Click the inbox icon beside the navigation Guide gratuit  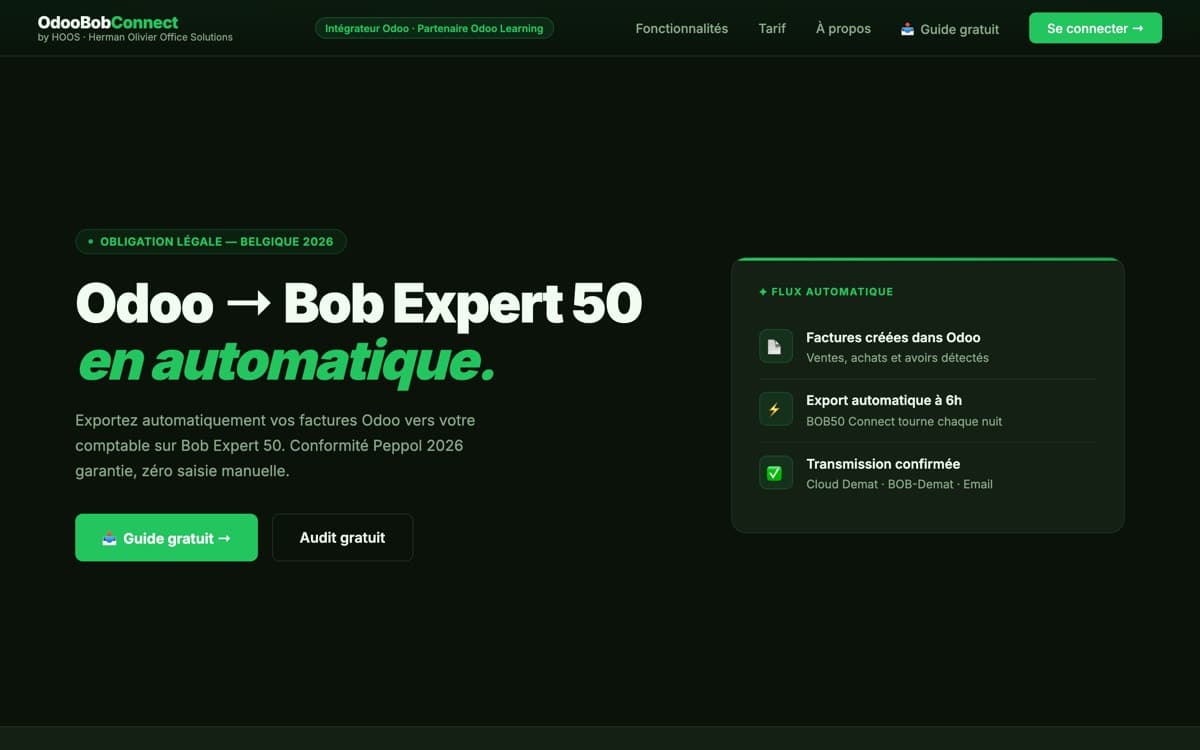[907, 29]
